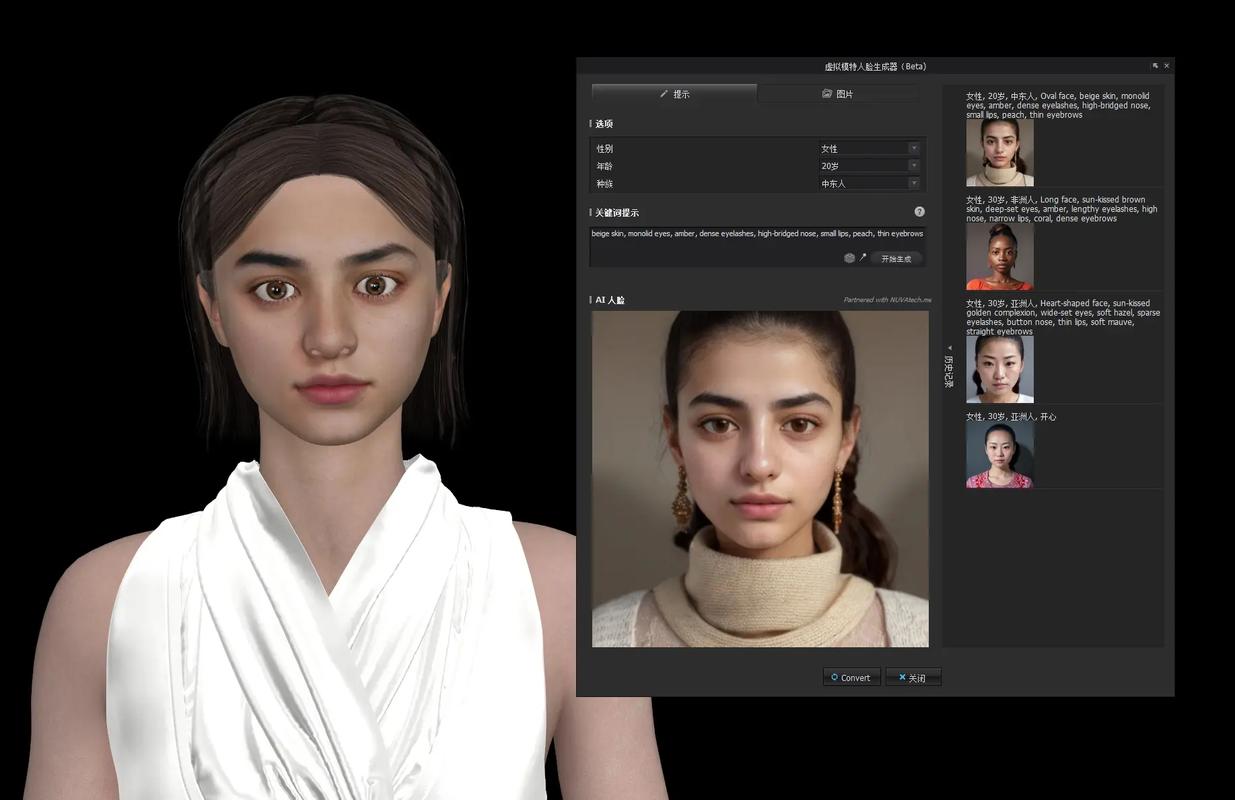1235x800 pixels.
Task: Click the Convert button
Action: tap(852, 677)
